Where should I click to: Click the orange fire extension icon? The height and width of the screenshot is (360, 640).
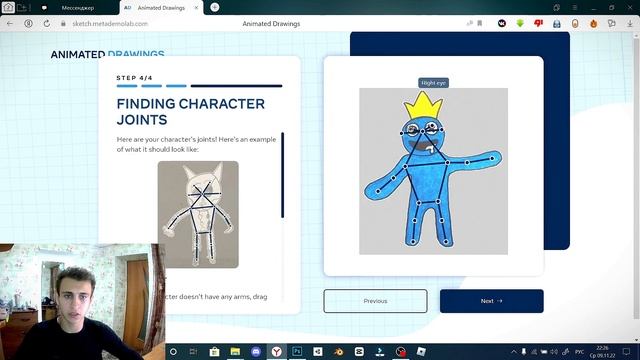(x=593, y=24)
